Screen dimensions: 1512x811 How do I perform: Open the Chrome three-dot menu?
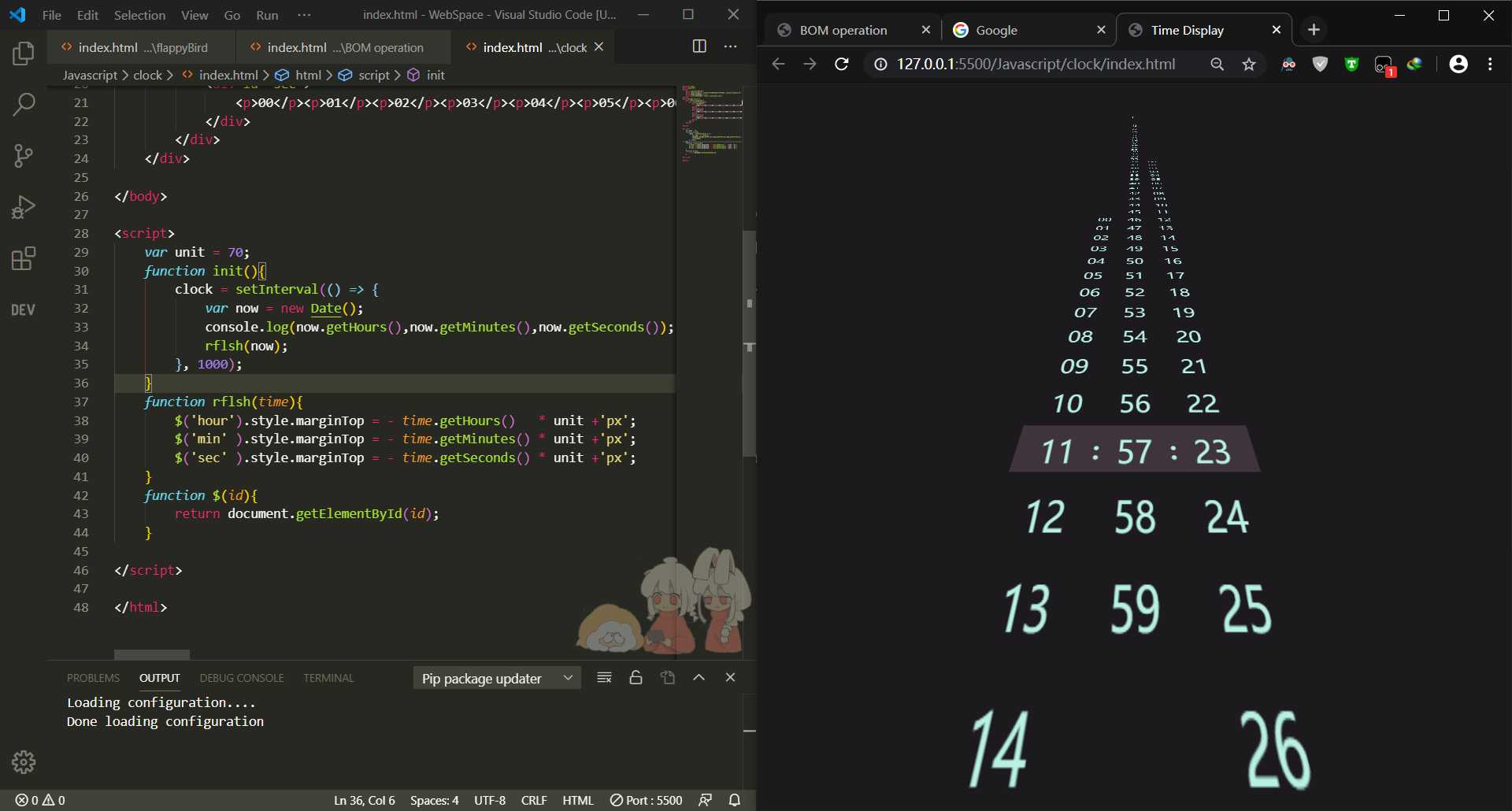pos(1490,65)
